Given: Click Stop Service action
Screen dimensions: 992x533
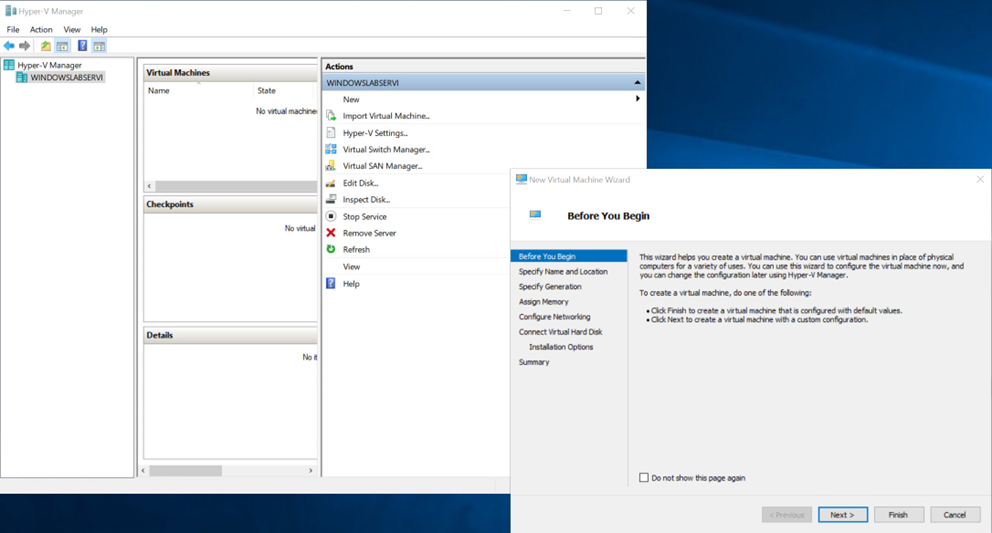Looking at the screenshot, I should (364, 216).
